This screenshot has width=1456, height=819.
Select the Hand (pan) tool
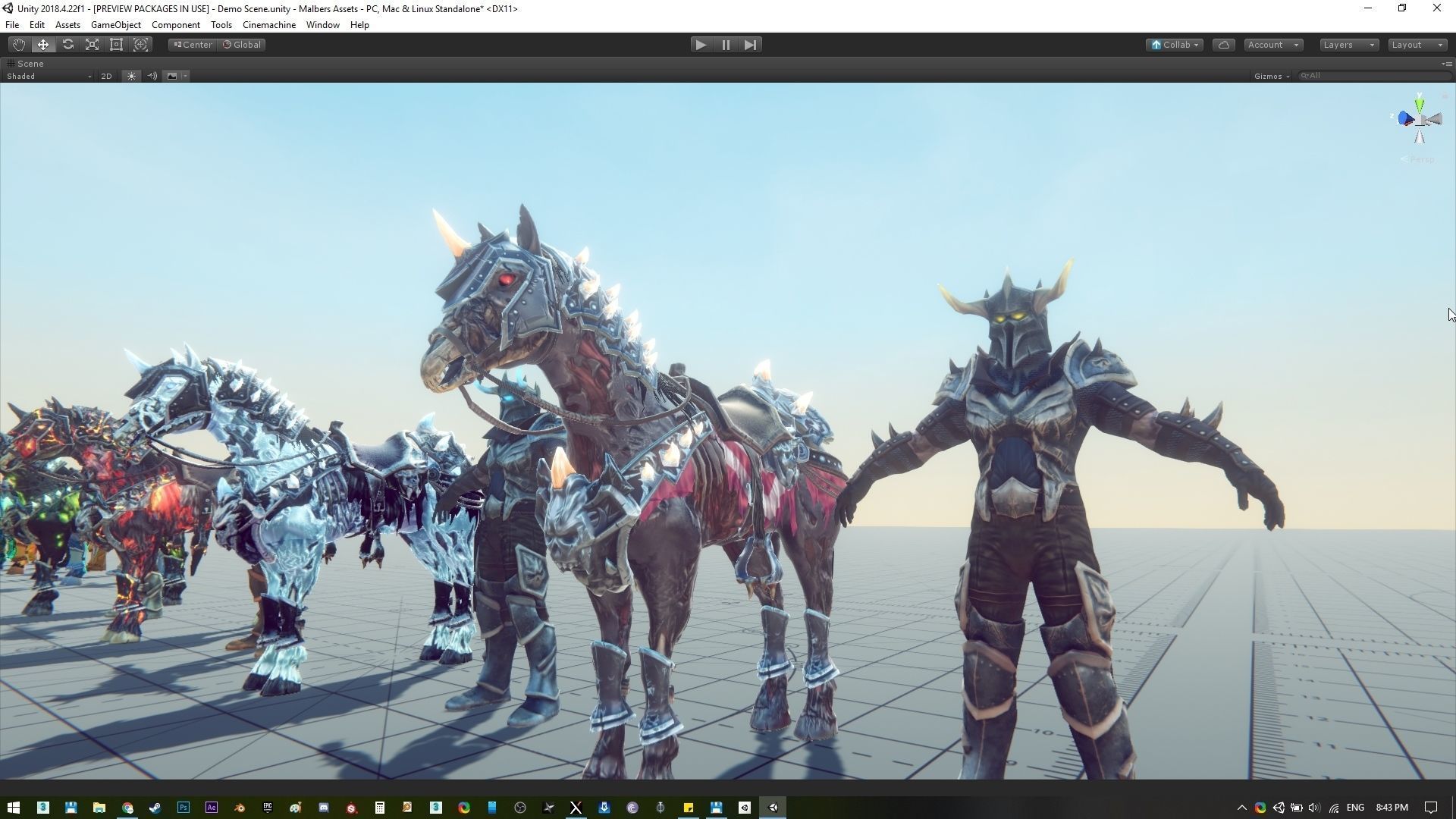[18, 45]
